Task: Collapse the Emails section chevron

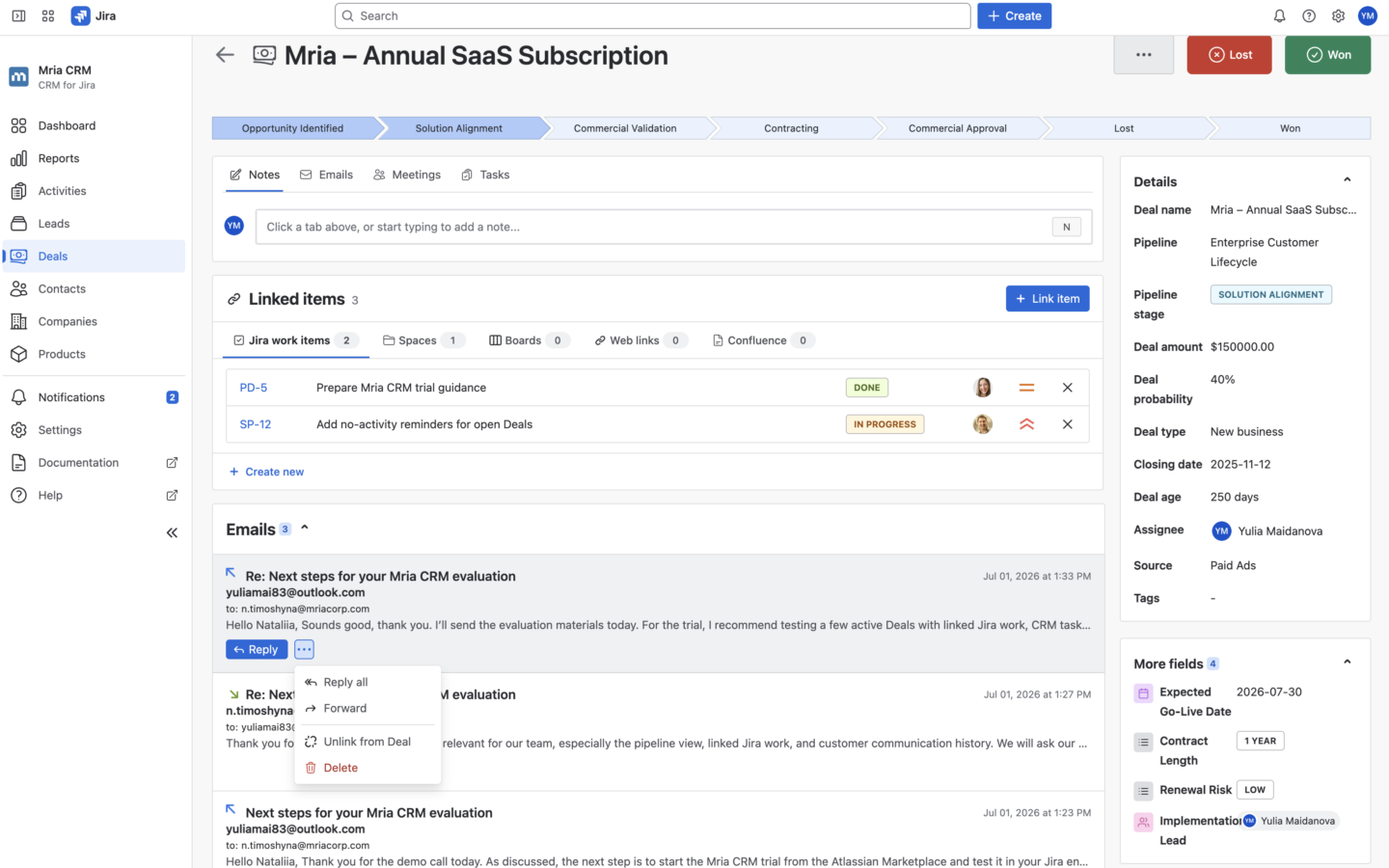Action: pos(305,528)
